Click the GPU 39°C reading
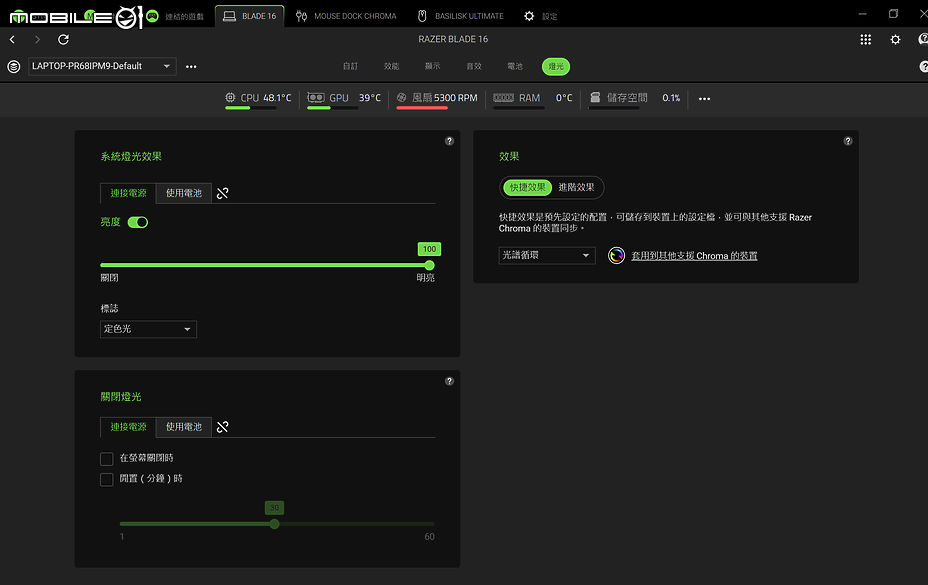This screenshot has height=585, width=928. coord(370,98)
